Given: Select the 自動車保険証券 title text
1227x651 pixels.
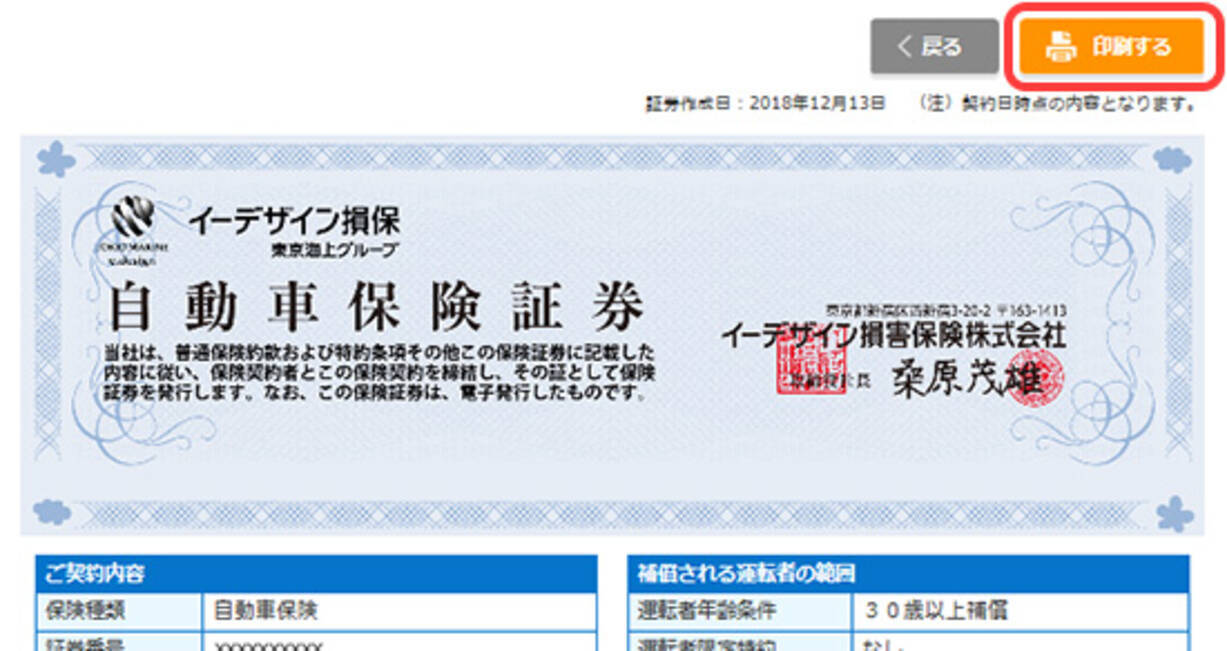Looking at the screenshot, I should coord(377,307).
